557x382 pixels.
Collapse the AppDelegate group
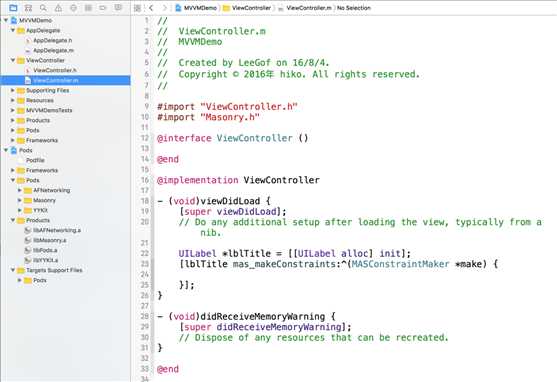[x=13, y=30]
